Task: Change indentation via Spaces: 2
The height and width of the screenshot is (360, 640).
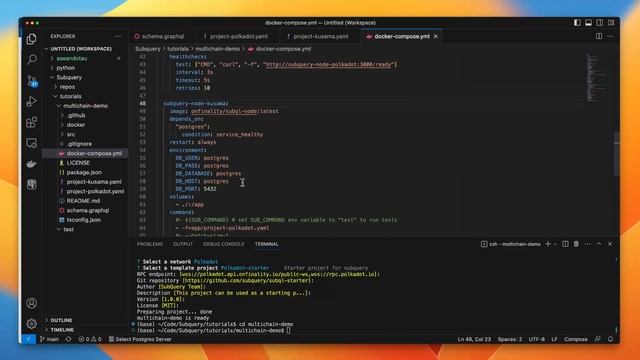Action: 509,339
